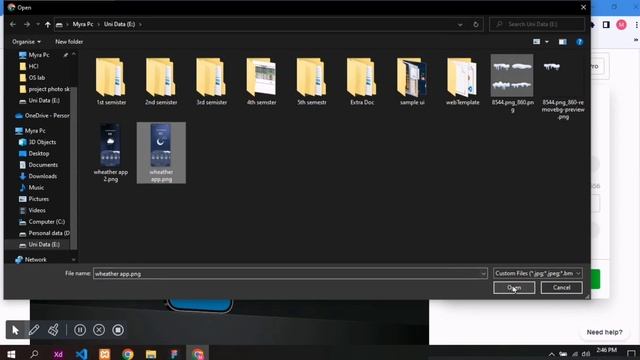Change the view layout icon
The height and width of the screenshot is (360, 640).
tap(537, 42)
